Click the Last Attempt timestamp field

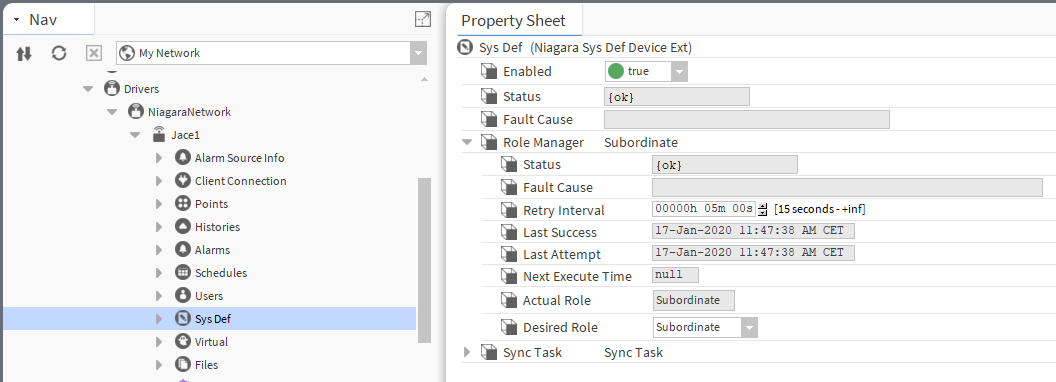754,253
